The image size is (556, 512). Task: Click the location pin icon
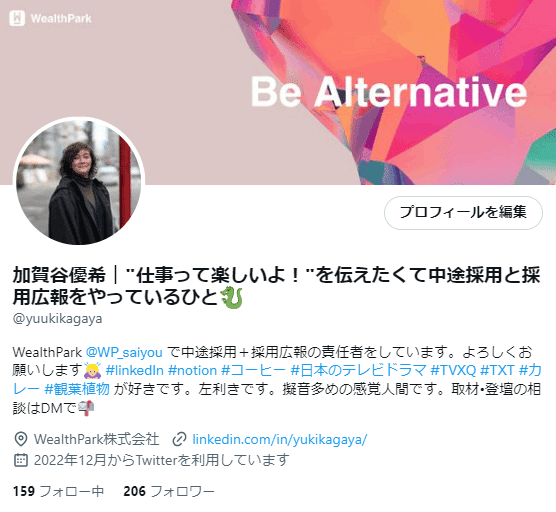[21, 439]
